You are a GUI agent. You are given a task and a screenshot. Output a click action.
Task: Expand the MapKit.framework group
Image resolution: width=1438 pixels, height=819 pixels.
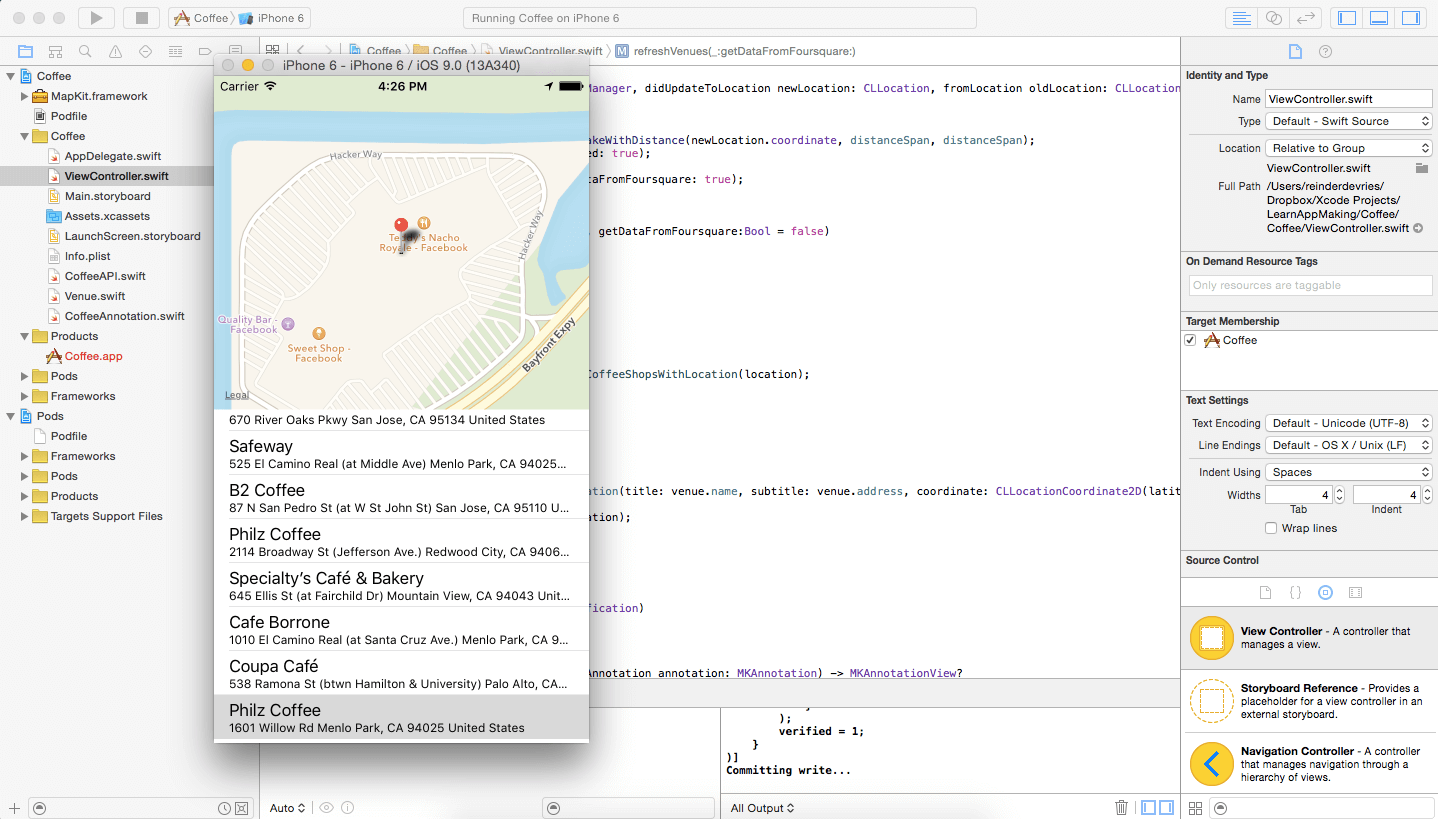25,96
